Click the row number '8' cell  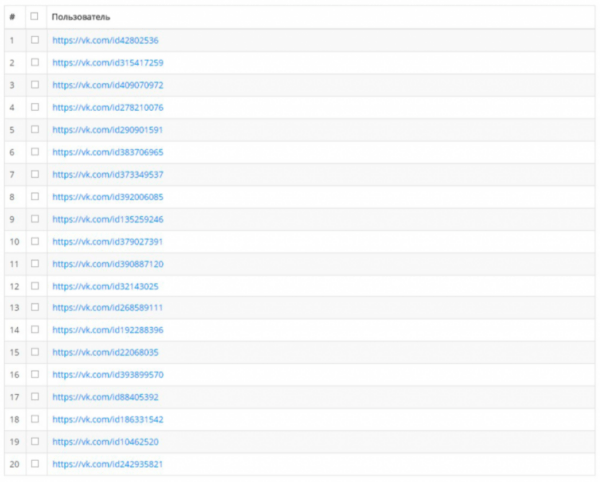tap(12, 197)
